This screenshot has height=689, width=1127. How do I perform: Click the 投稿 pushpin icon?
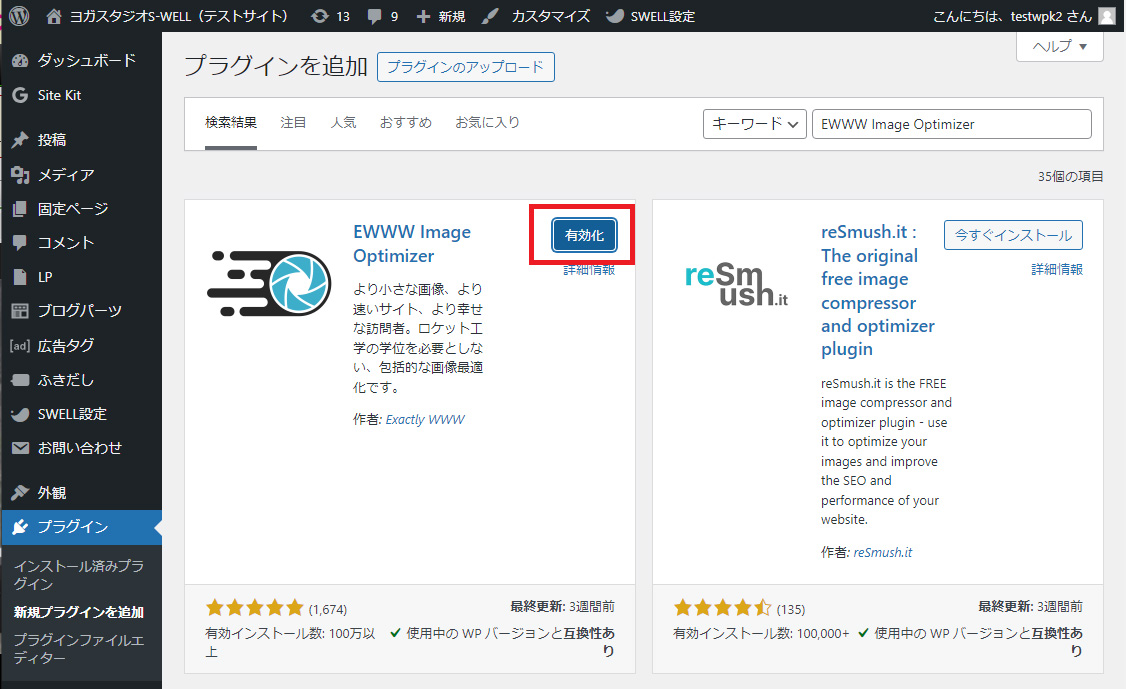click(20, 140)
